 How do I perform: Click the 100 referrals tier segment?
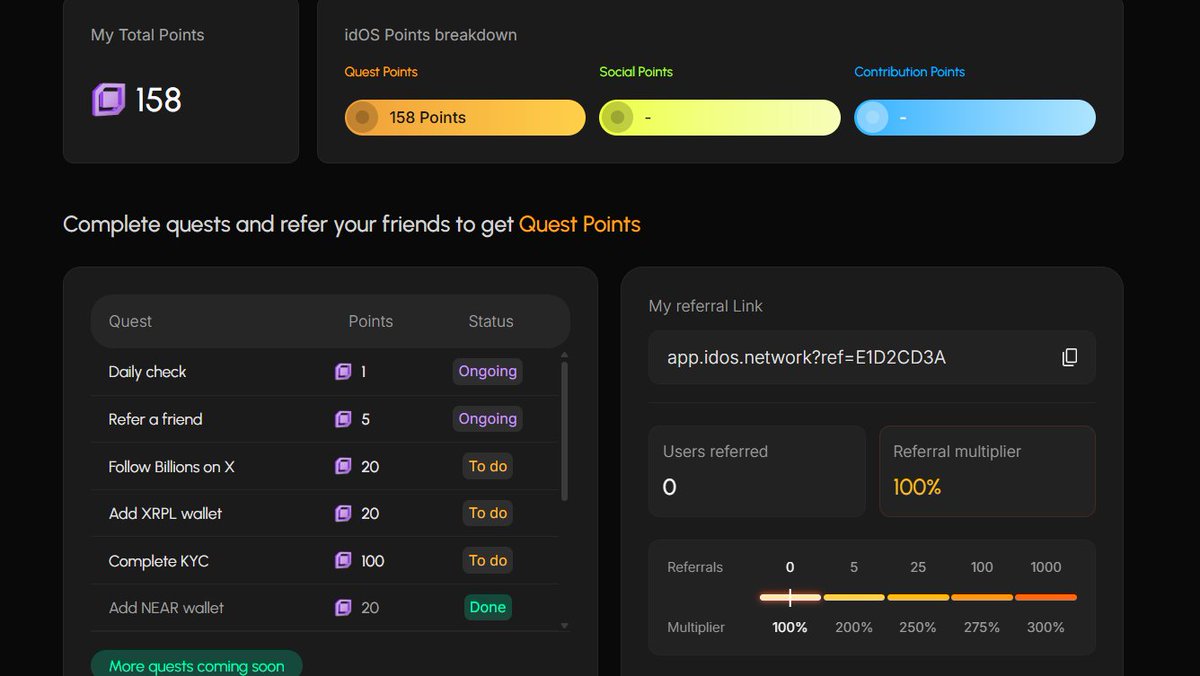coord(982,597)
